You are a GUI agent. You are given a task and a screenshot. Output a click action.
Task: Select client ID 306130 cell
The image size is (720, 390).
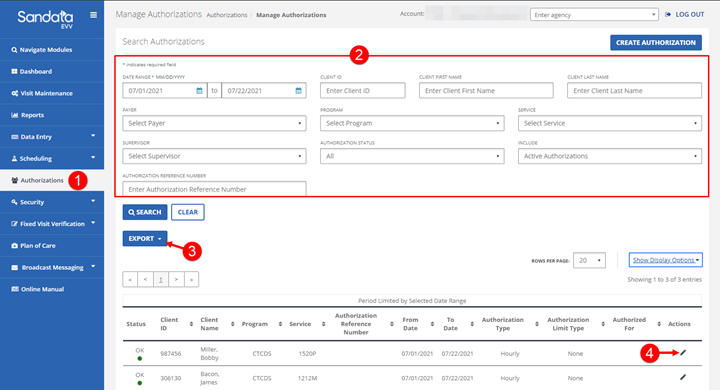(x=170, y=378)
